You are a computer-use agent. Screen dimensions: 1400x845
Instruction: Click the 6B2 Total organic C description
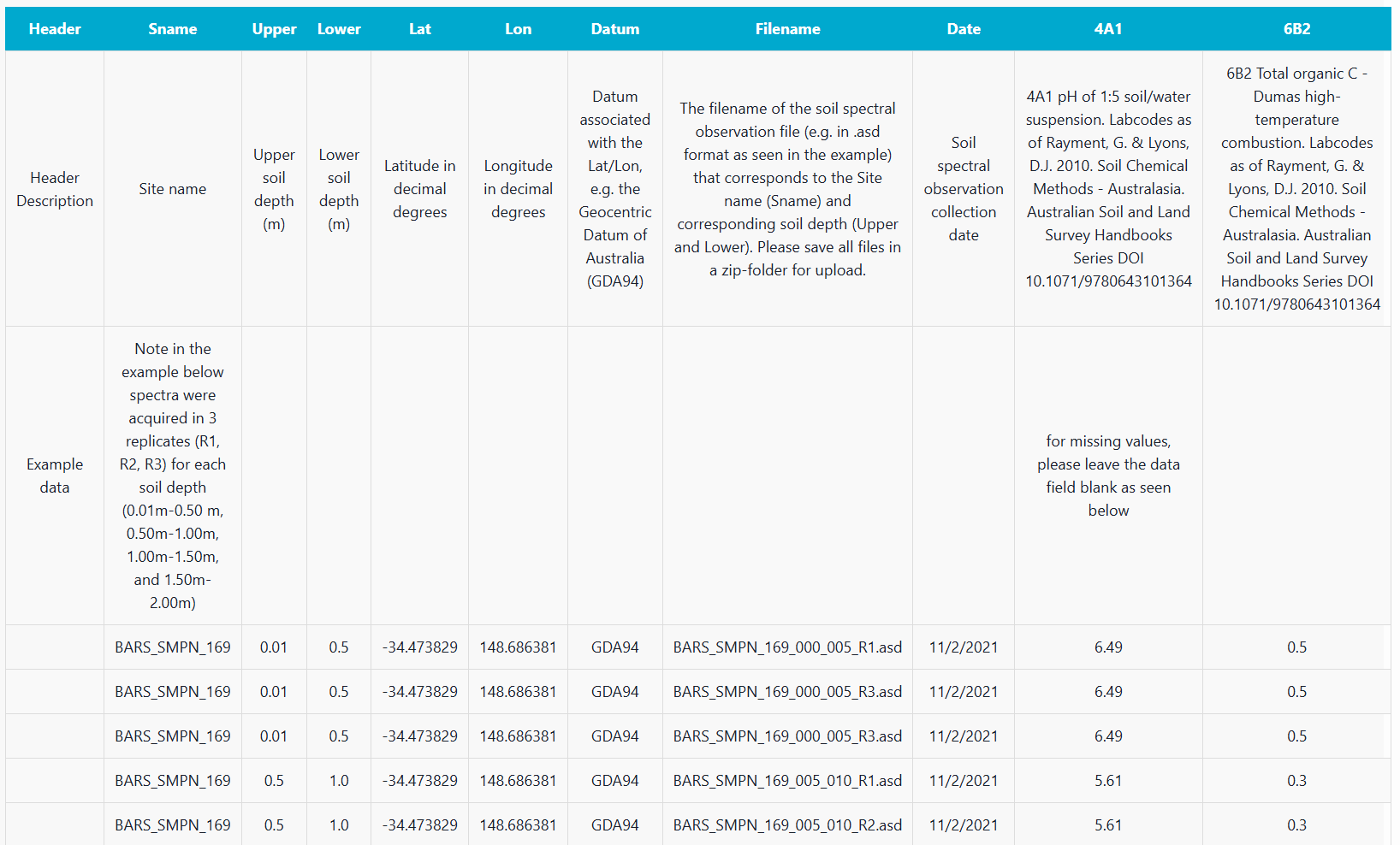(1296, 189)
